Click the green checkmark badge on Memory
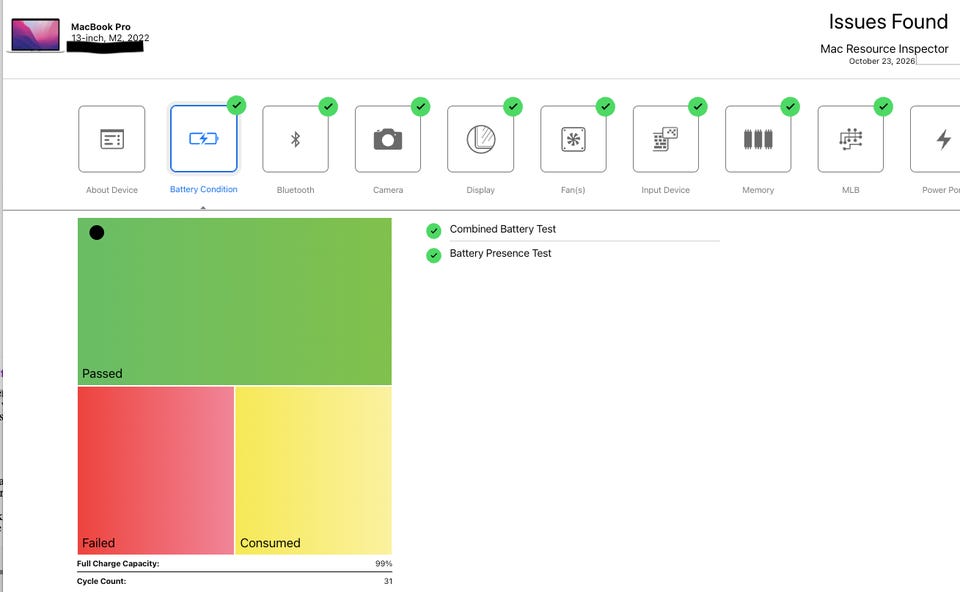The image size is (960, 592). [790, 107]
